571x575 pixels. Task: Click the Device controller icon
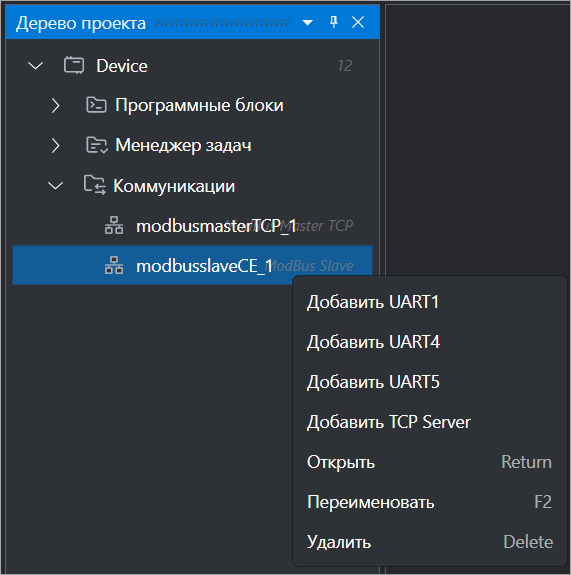[74, 66]
